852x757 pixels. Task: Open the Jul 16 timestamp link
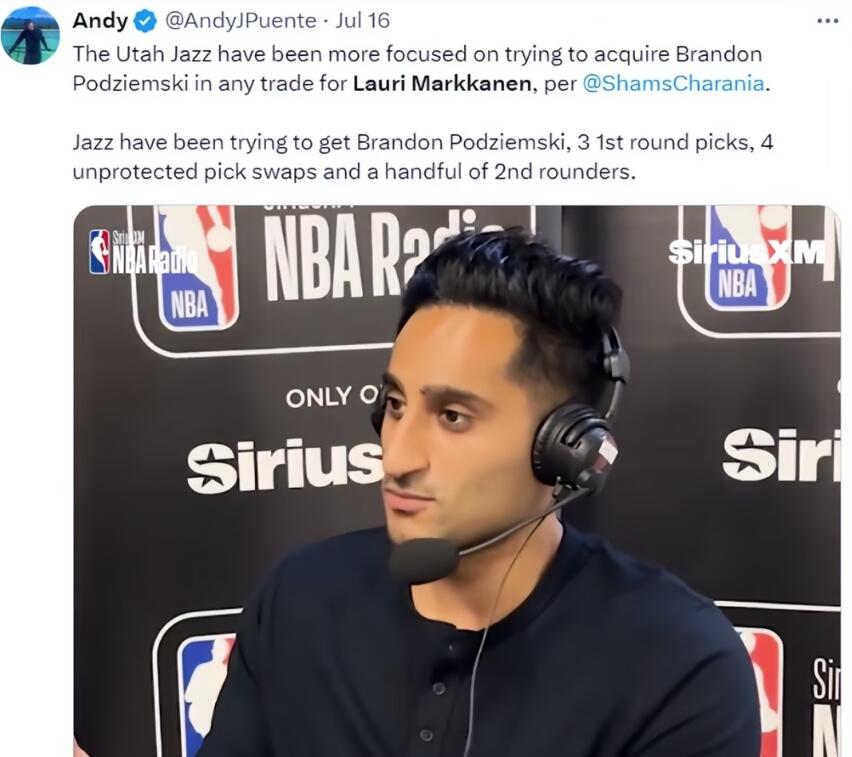point(362,21)
